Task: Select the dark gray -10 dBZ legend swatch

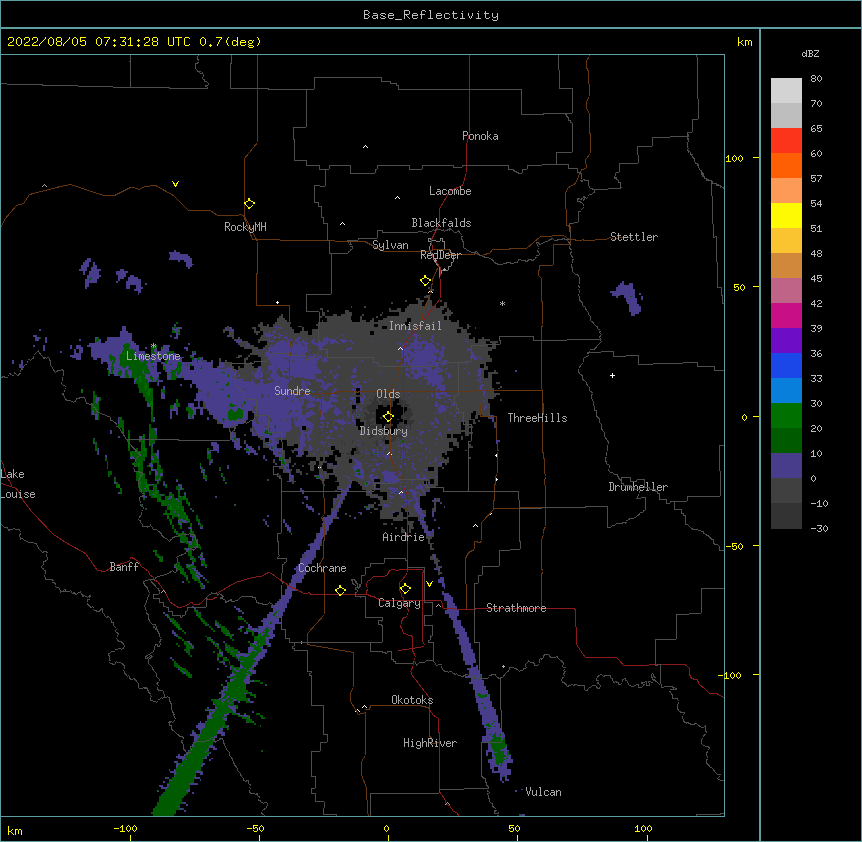Action: click(x=786, y=516)
